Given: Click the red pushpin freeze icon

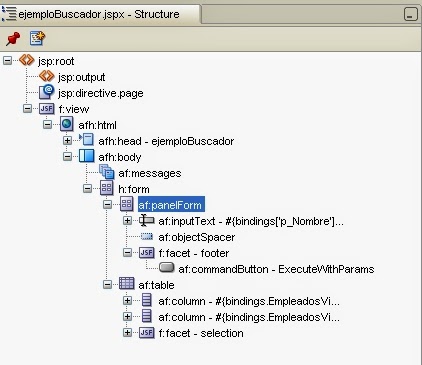Looking at the screenshot, I should pos(13,39).
